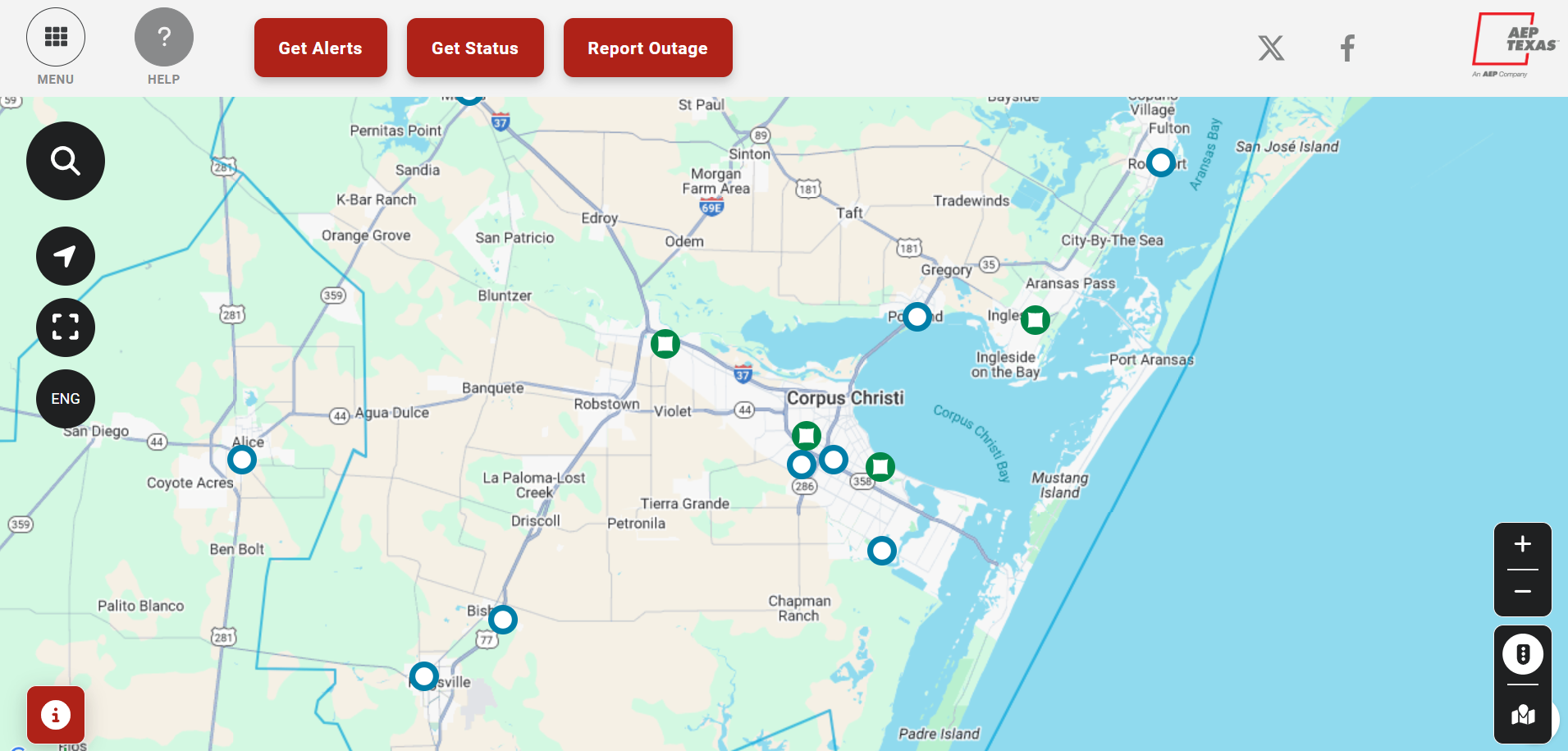Click the Report Outage button
1568x751 pixels.
coord(647,48)
